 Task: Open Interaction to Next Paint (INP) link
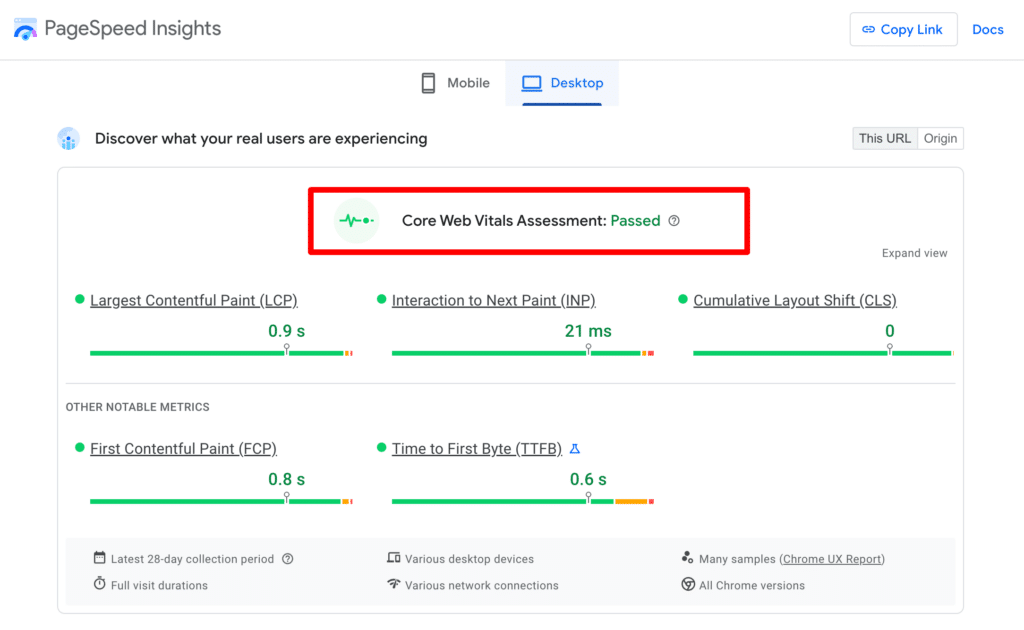coord(494,300)
